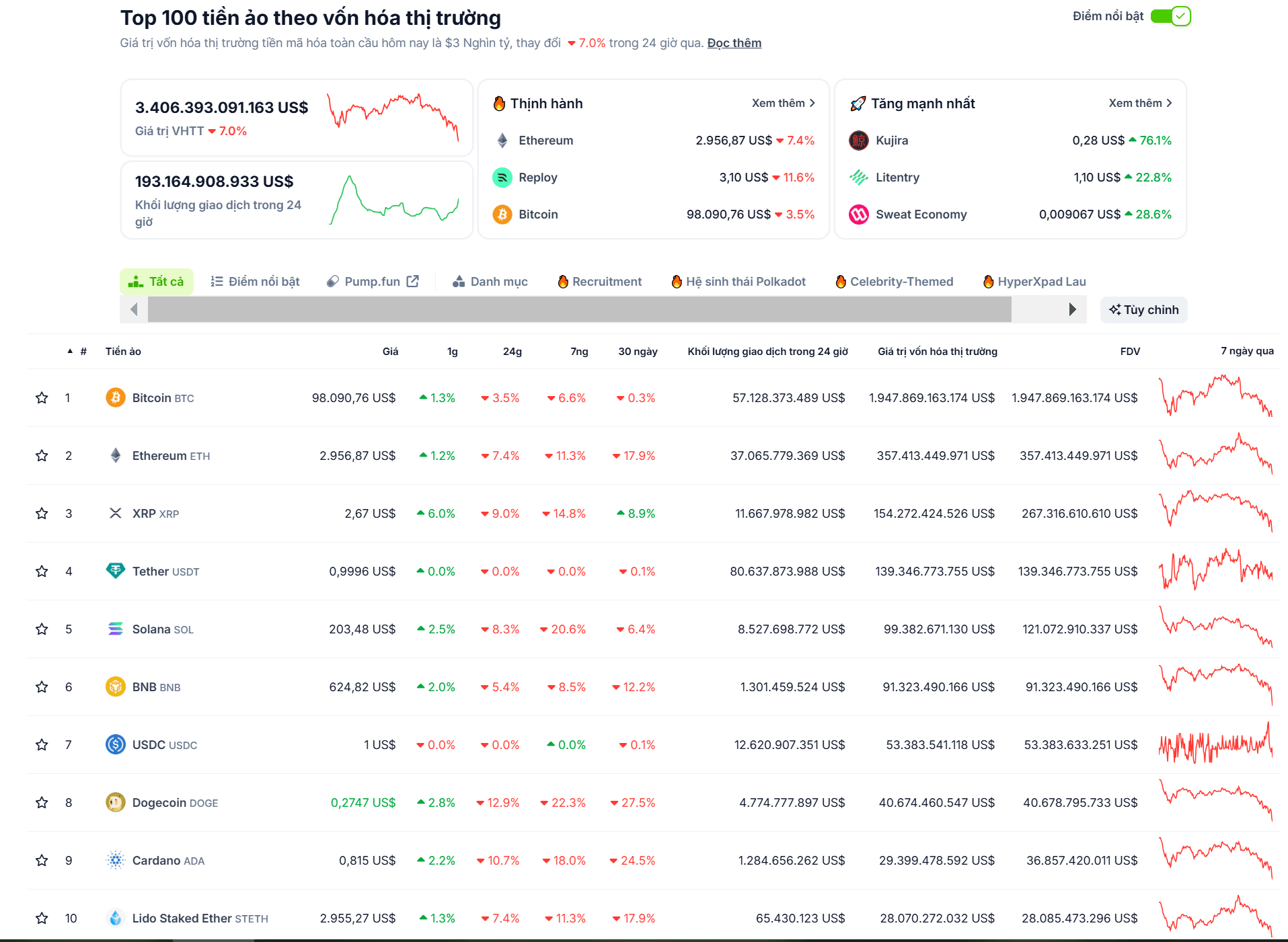
Task: Open the Tùy chỉnh customize button
Action: pos(1144,310)
